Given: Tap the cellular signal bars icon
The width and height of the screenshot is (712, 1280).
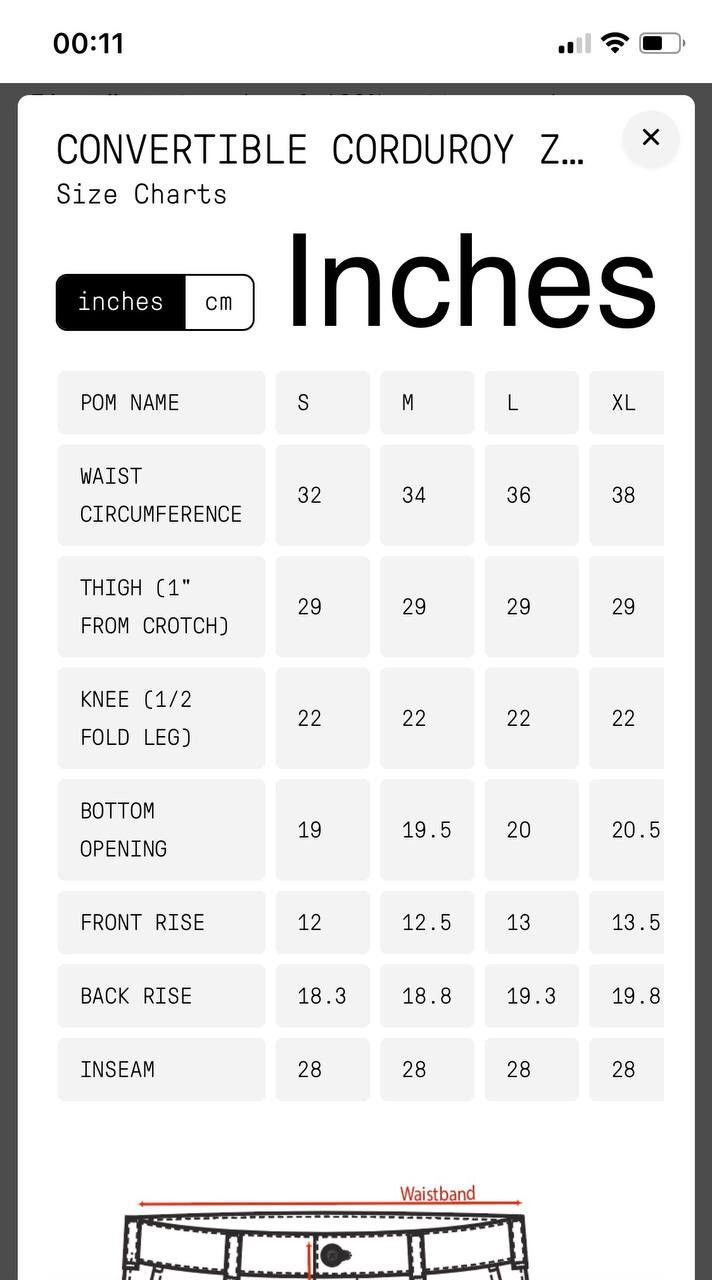Looking at the screenshot, I should tap(575, 44).
